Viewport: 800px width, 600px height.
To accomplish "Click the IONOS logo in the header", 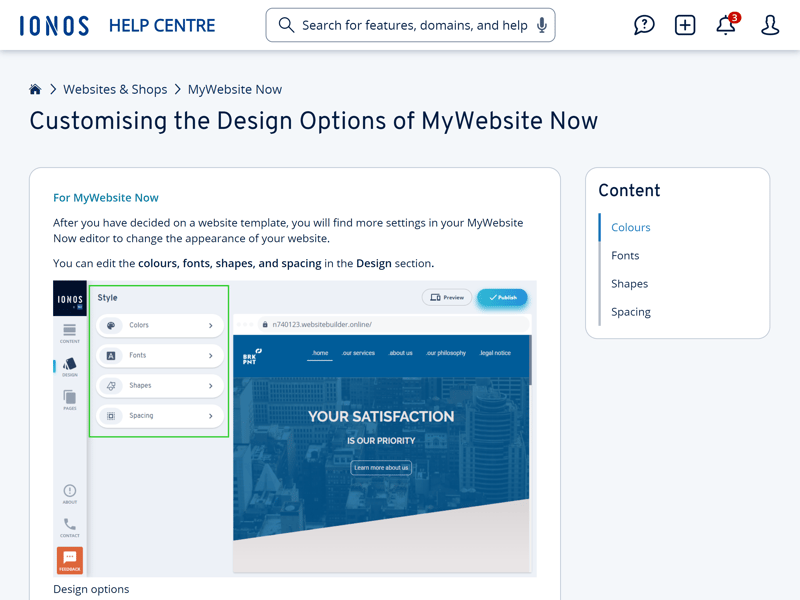I will 54,26.
